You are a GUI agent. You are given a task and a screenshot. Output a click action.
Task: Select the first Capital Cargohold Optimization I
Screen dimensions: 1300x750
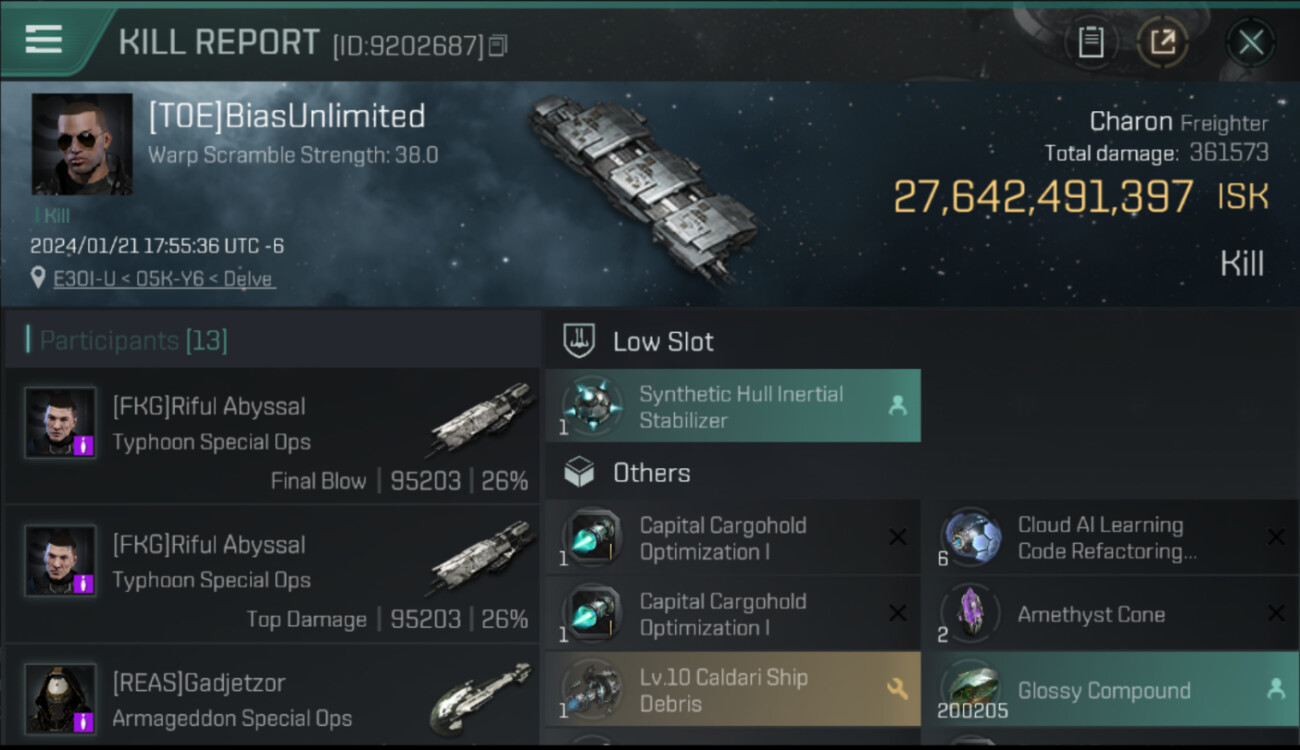[x=733, y=538]
